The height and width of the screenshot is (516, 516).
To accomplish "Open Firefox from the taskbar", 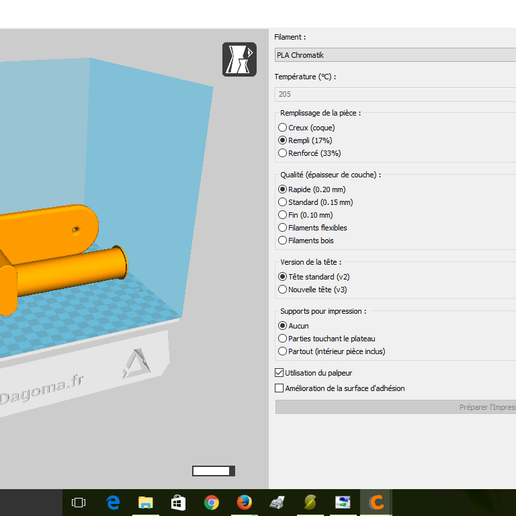I will [244, 502].
